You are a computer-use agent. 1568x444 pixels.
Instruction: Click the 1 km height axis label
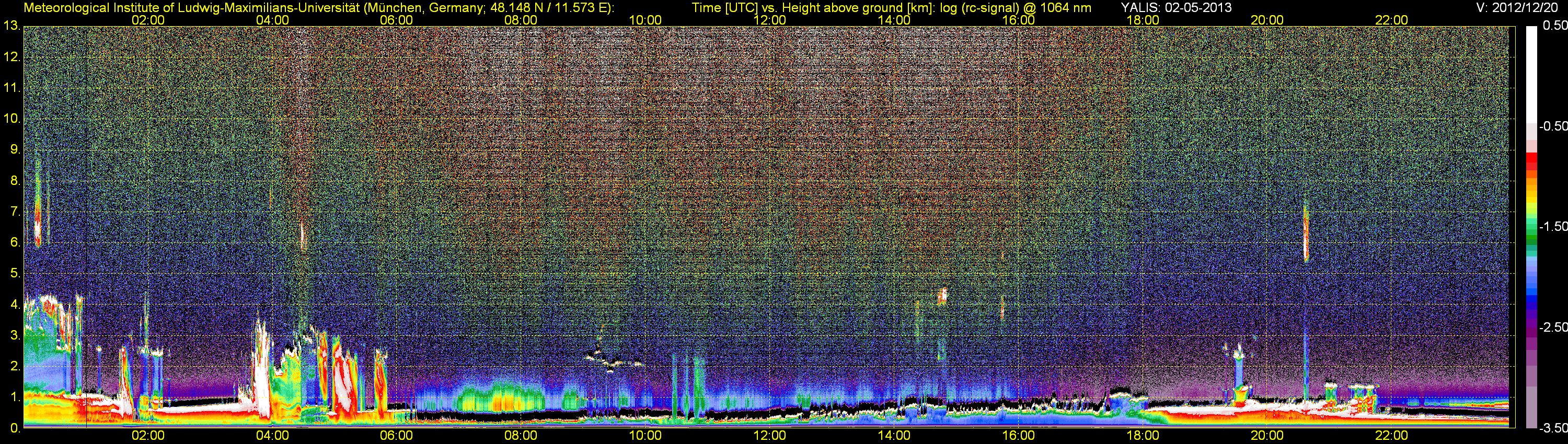[x=14, y=396]
